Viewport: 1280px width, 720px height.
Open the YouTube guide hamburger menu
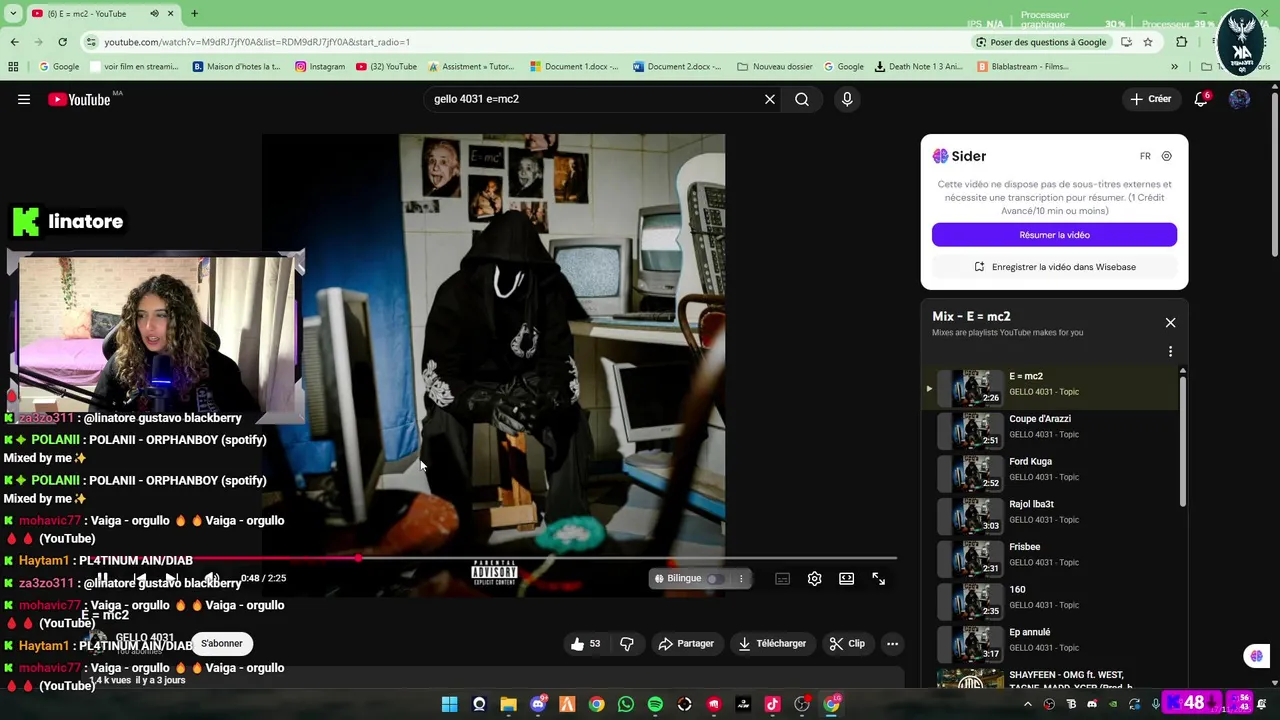click(24, 99)
